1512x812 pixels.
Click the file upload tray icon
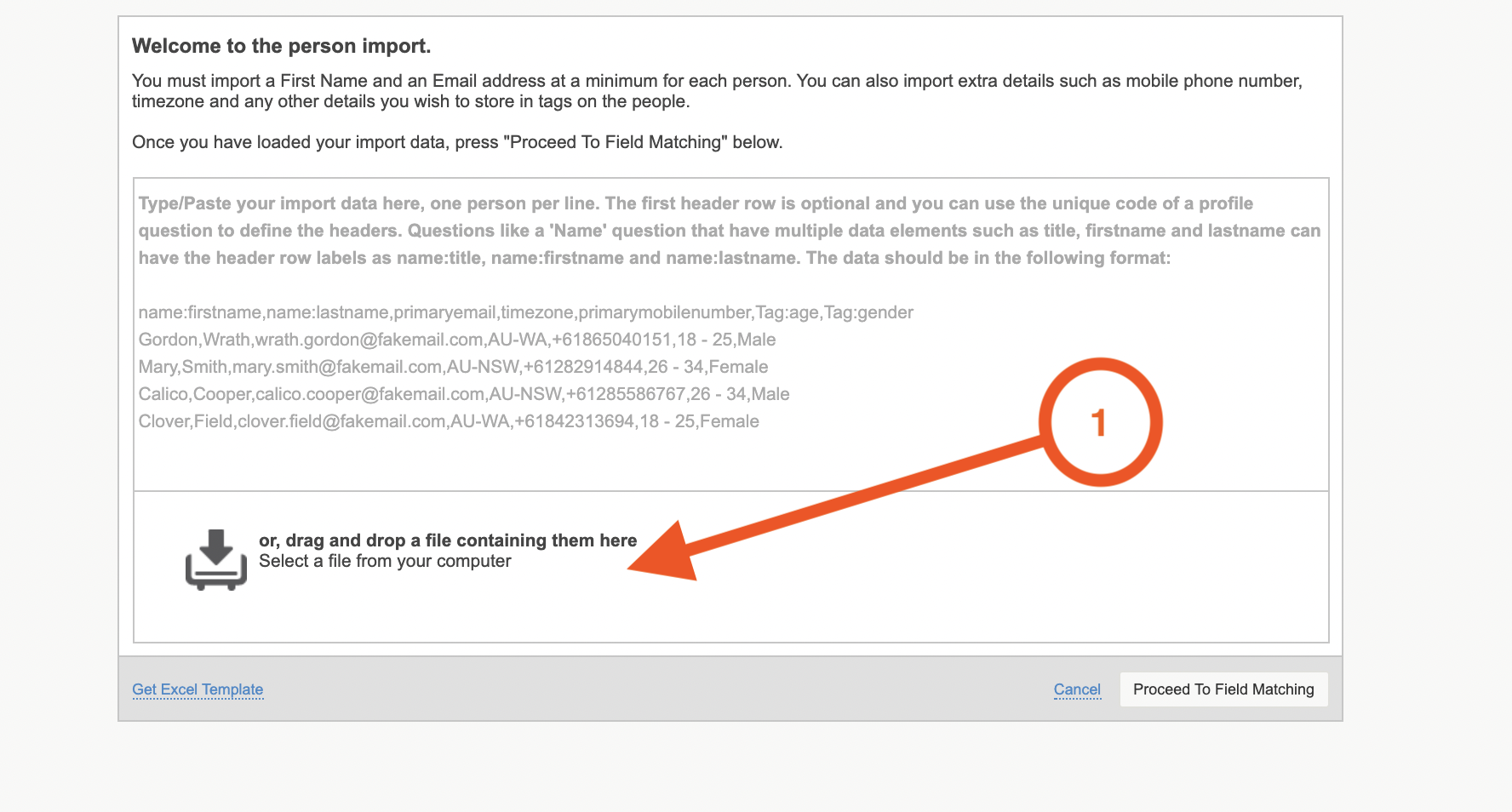coord(216,559)
